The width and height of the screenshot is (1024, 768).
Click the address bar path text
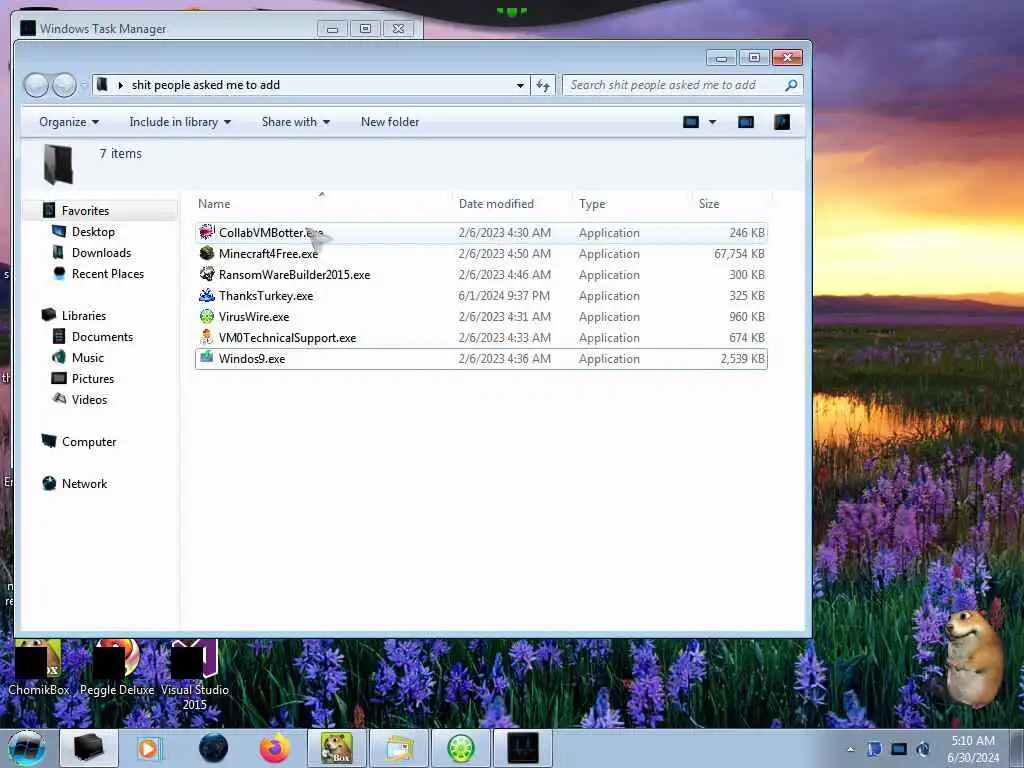pos(206,85)
